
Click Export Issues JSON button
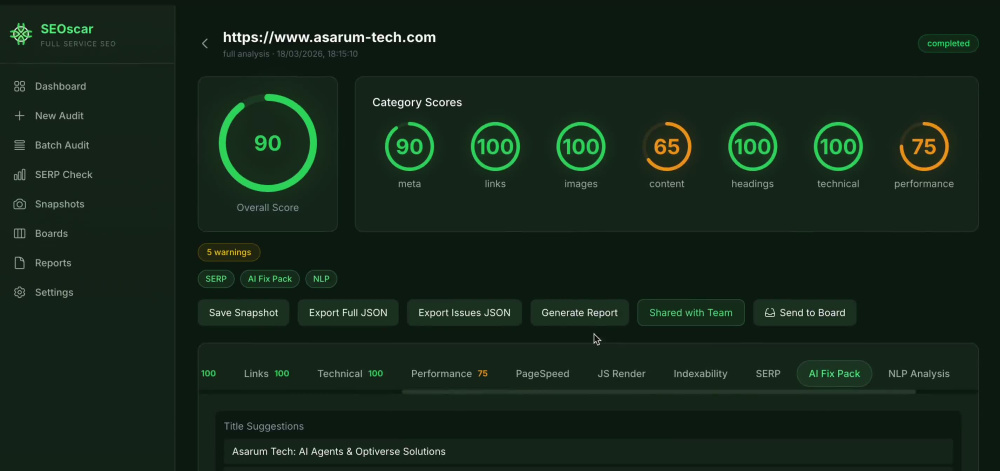pyautogui.click(x=464, y=313)
